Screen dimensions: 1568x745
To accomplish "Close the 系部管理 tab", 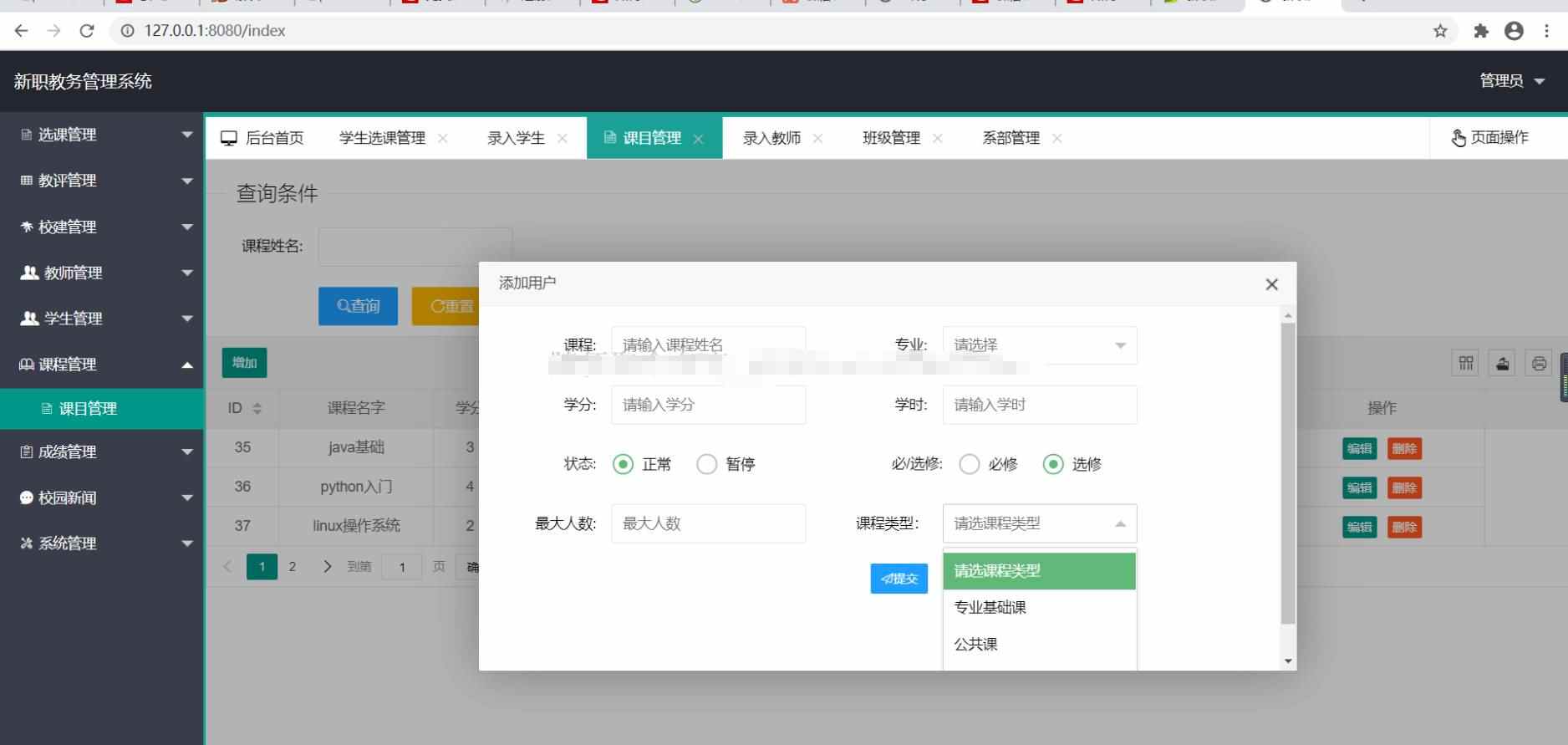I will [1057, 138].
